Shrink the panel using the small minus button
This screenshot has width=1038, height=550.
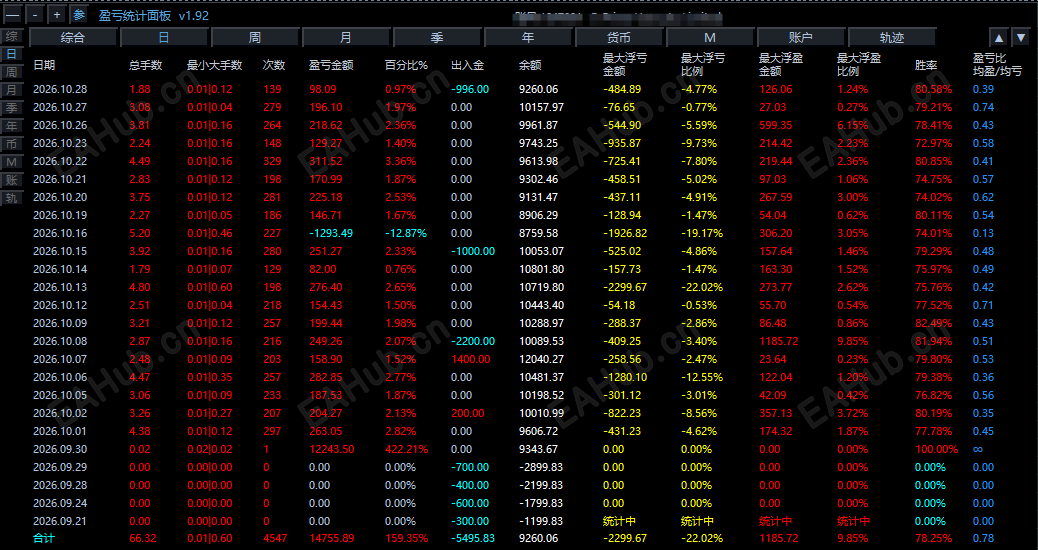[36, 15]
